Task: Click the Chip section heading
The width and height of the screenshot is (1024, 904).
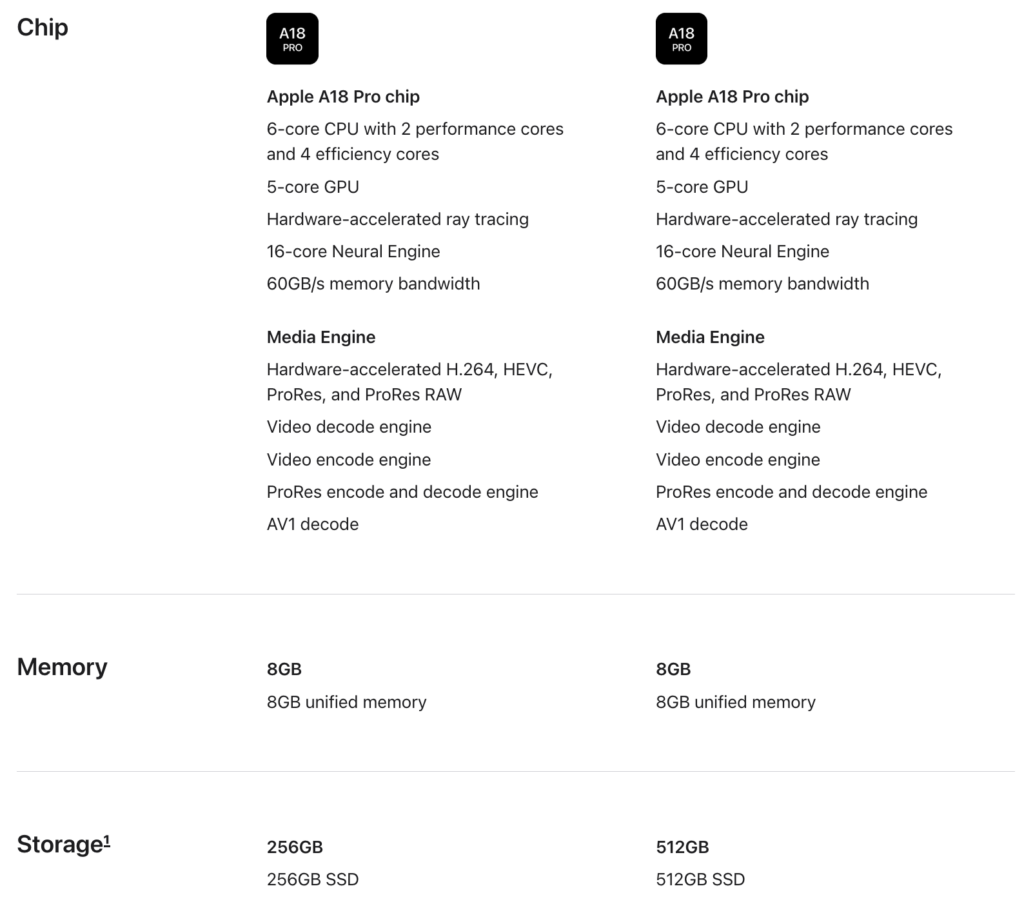Action: point(43,27)
